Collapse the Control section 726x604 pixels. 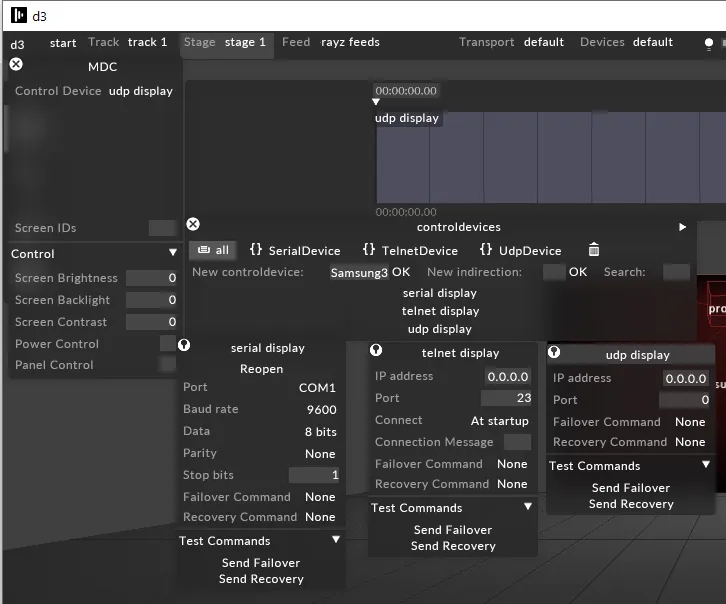(x=172, y=254)
